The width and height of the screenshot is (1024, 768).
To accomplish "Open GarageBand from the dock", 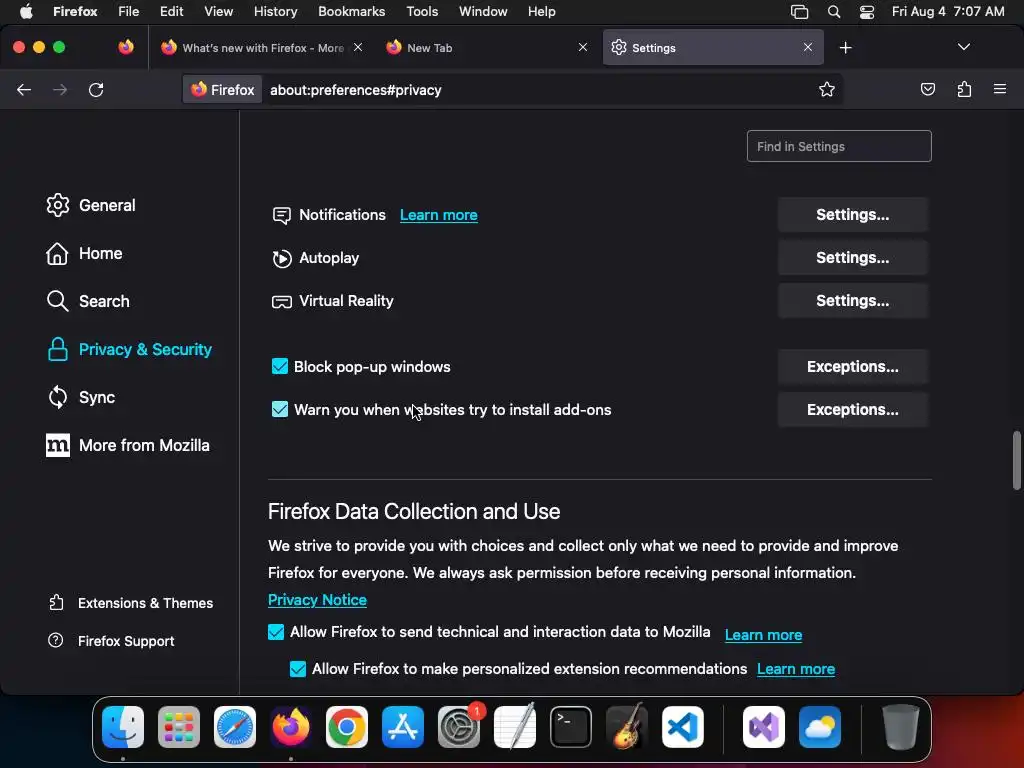I will pos(627,727).
